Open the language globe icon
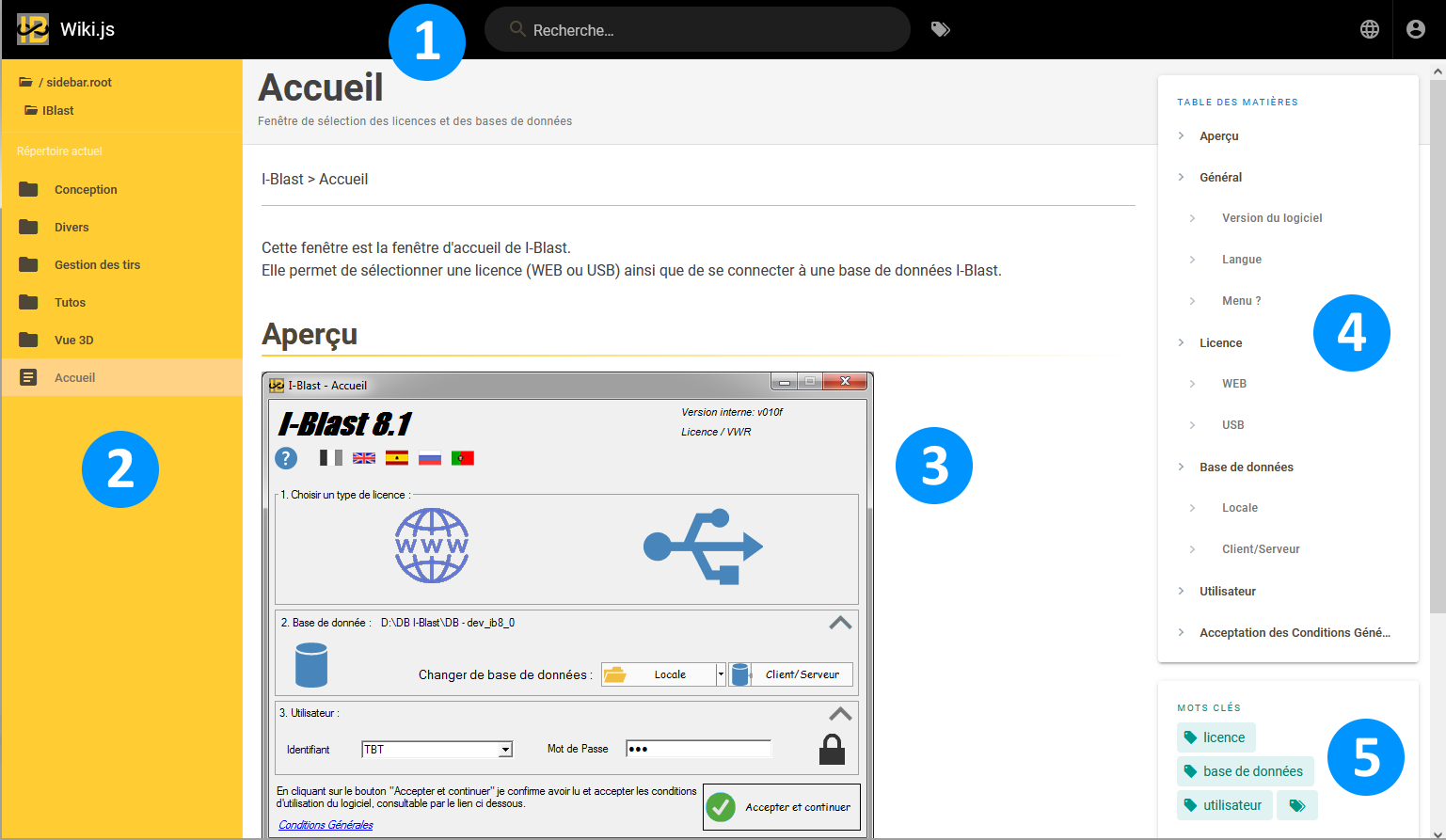This screenshot has height=840, width=1446. click(x=1370, y=29)
